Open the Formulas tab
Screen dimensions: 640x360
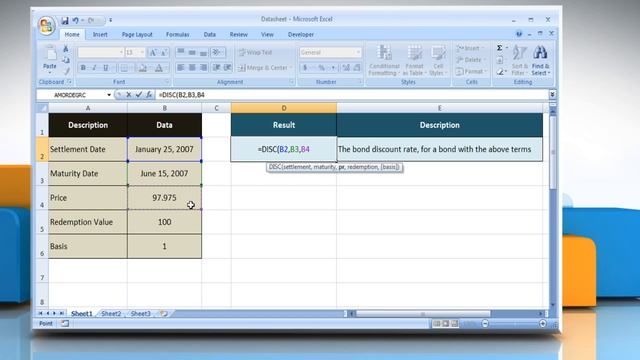(x=178, y=35)
